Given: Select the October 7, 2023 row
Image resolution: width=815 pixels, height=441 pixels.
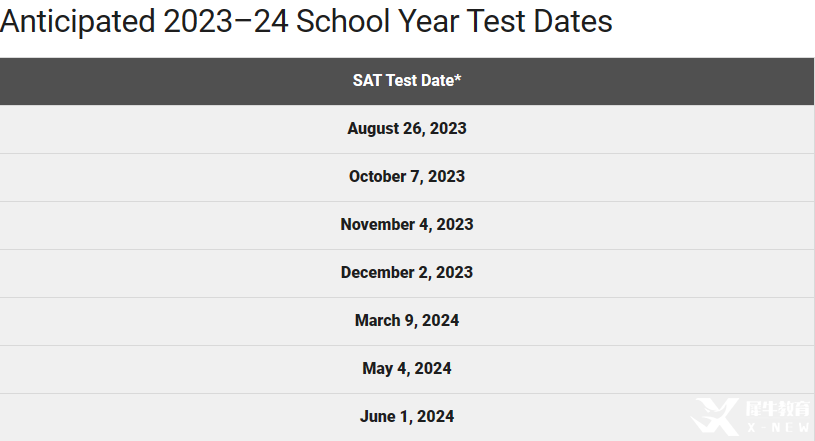Looking at the screenshot, I should coord(407,177).
